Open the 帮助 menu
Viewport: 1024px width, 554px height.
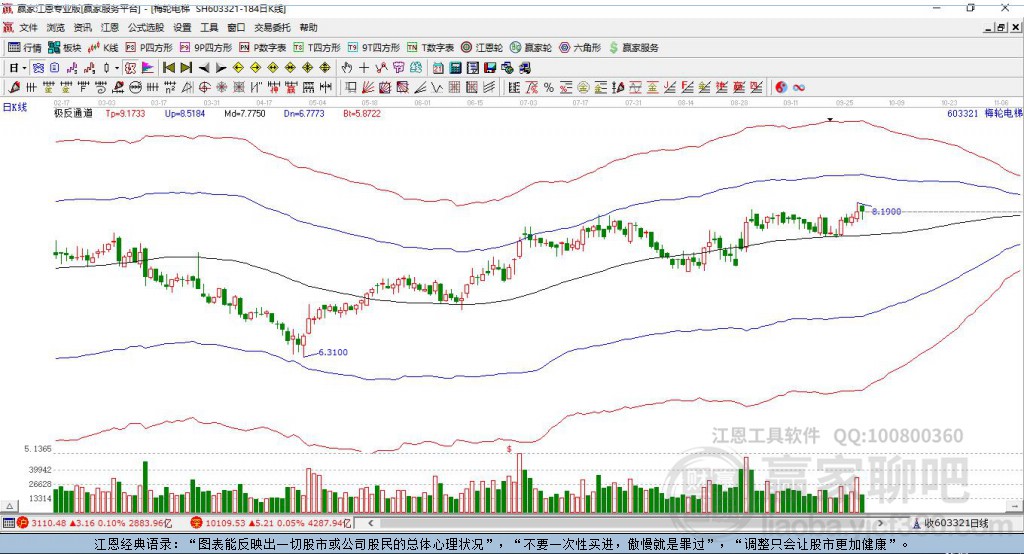[308, 27]
